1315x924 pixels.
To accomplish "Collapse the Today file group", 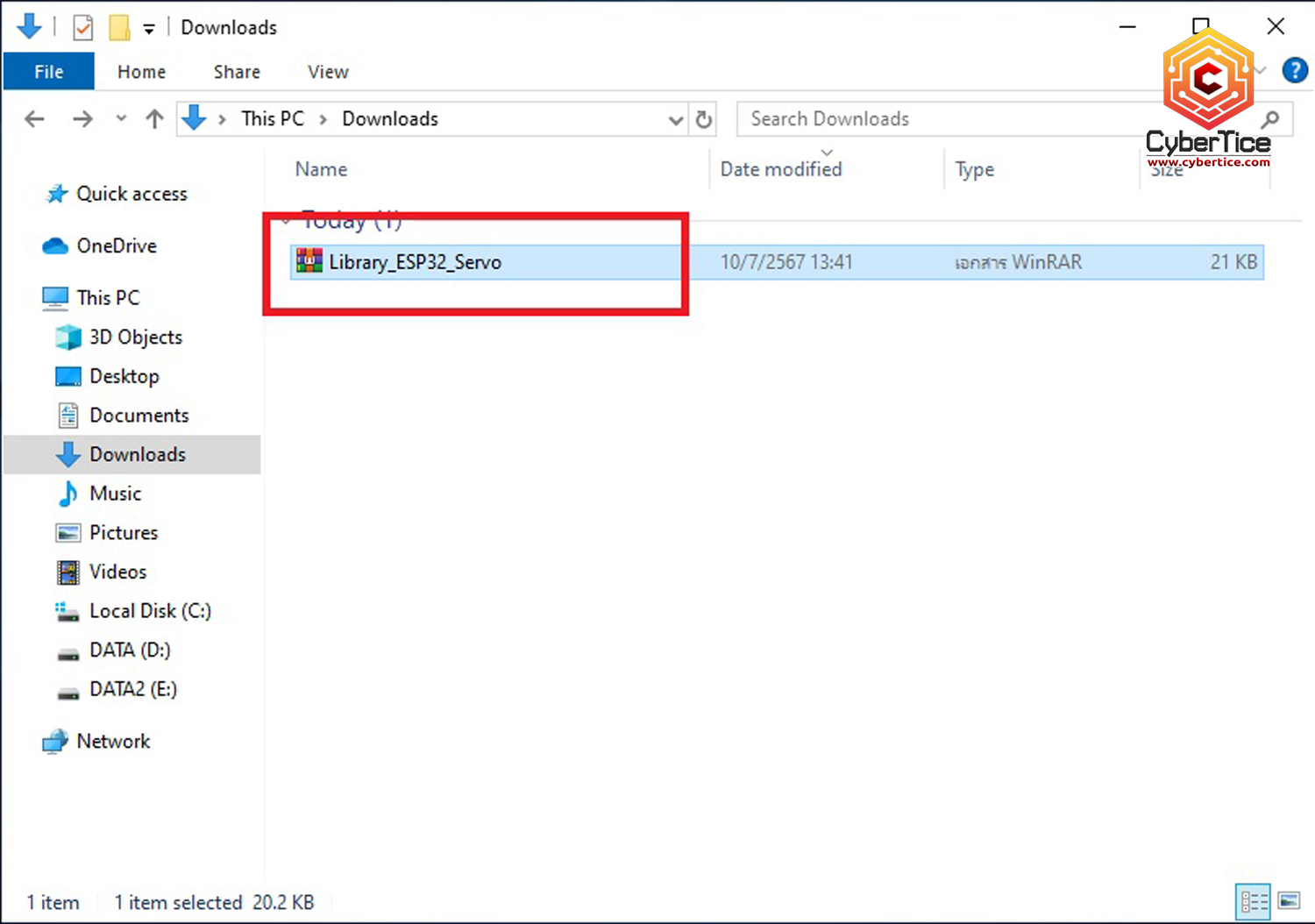I will click(x=287, y=221).
